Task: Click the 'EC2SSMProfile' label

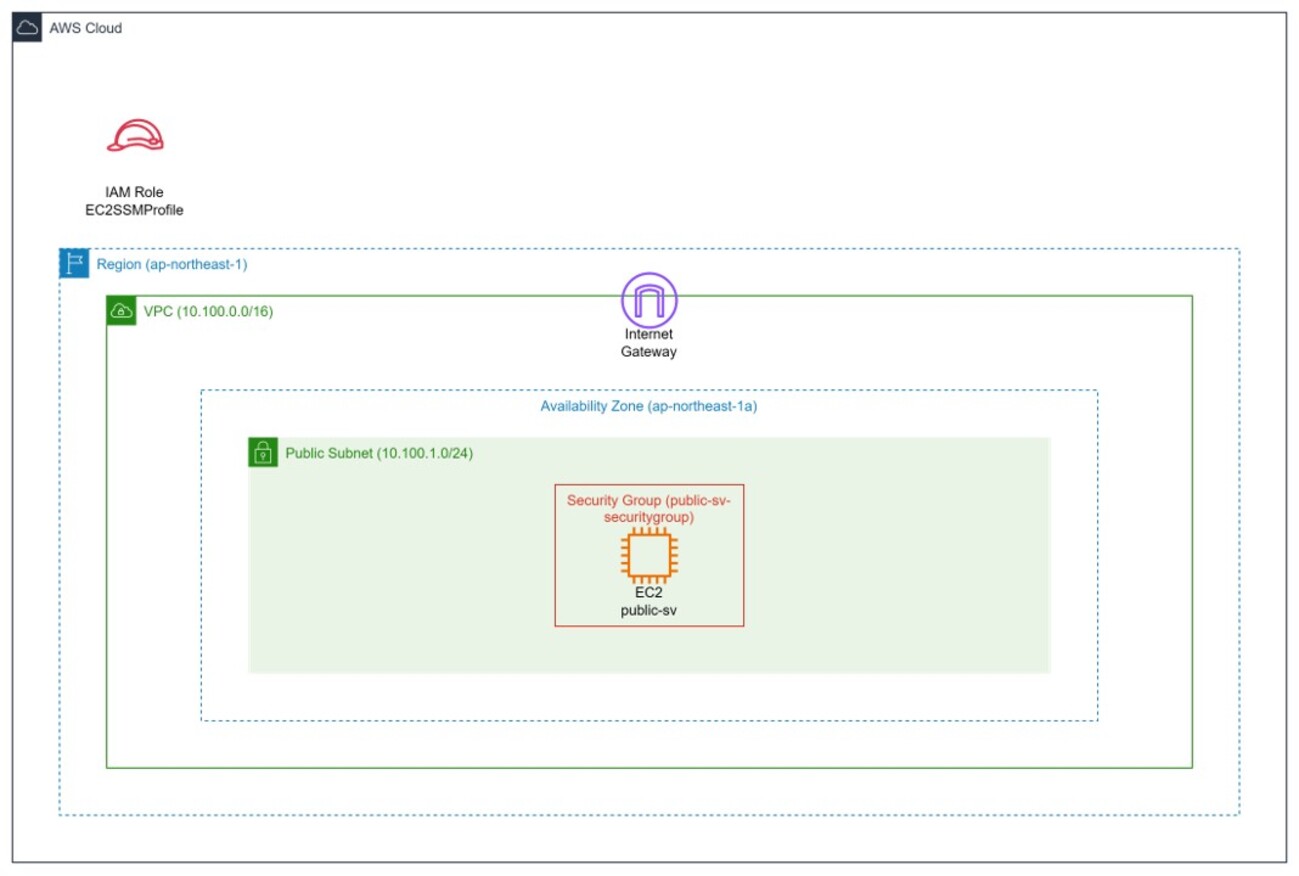Action: (x=135, y=210)
